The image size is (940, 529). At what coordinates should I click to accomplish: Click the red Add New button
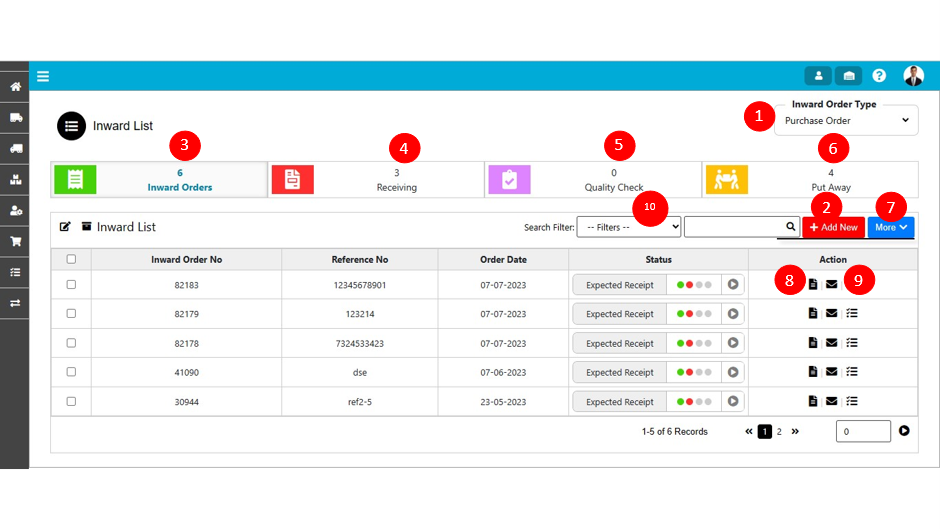[x=833, y=227]
